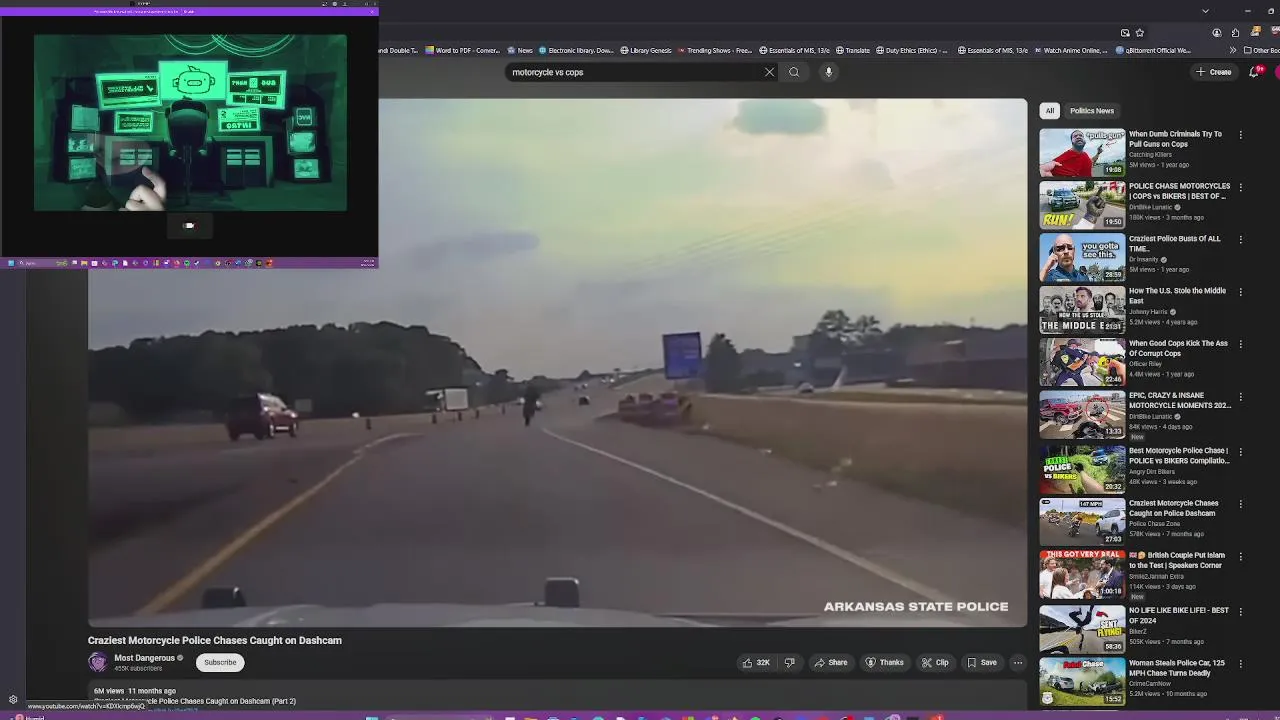Screen dimensions: 1280x720
Task: Open the browser extensions puzzle icon
Action: click(1235, 33)
